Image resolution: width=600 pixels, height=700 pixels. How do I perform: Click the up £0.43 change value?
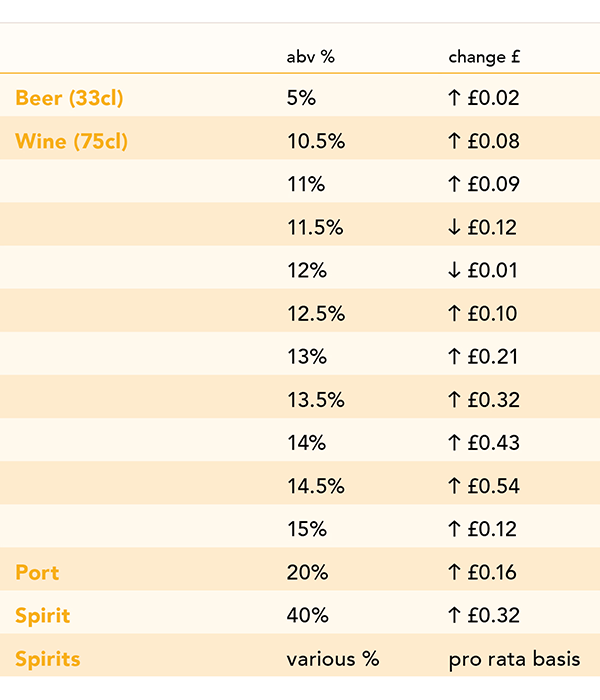coord(483,443)
